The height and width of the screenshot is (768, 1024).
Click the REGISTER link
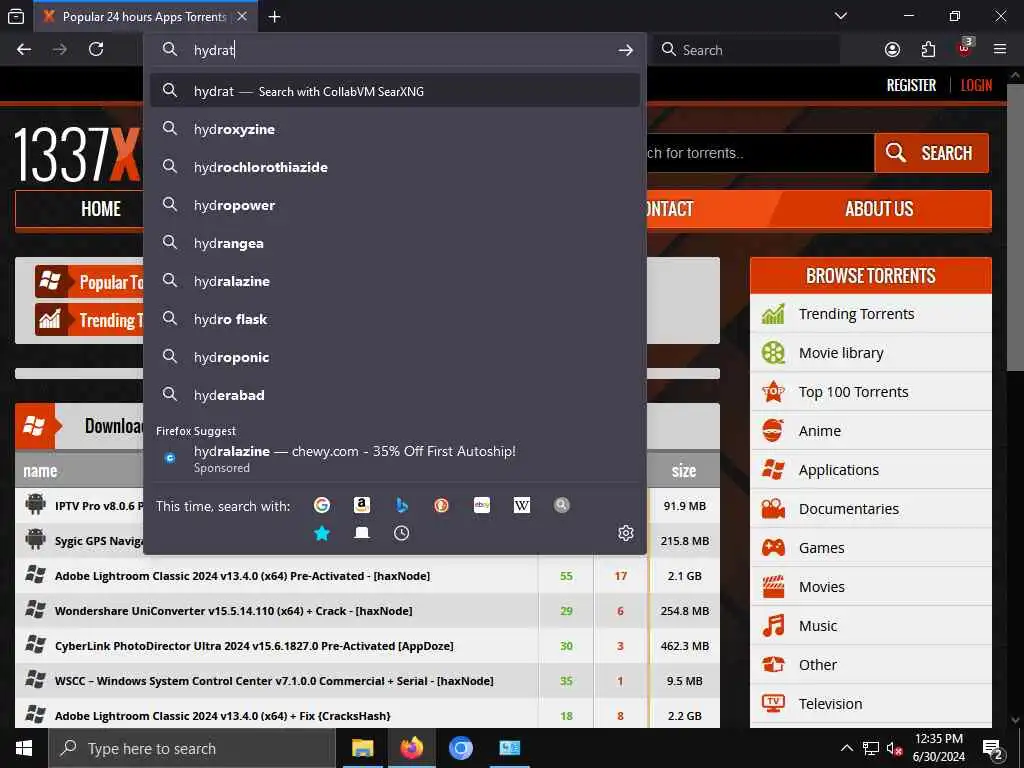coord(911,85)
